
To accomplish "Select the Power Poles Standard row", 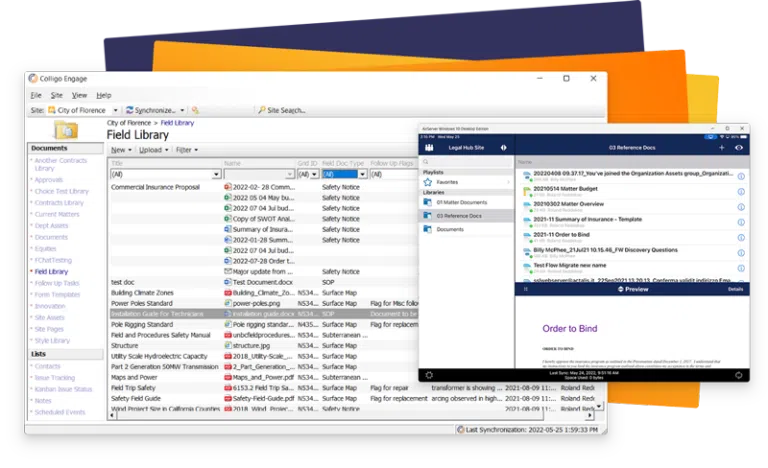I will click(264, 303).
